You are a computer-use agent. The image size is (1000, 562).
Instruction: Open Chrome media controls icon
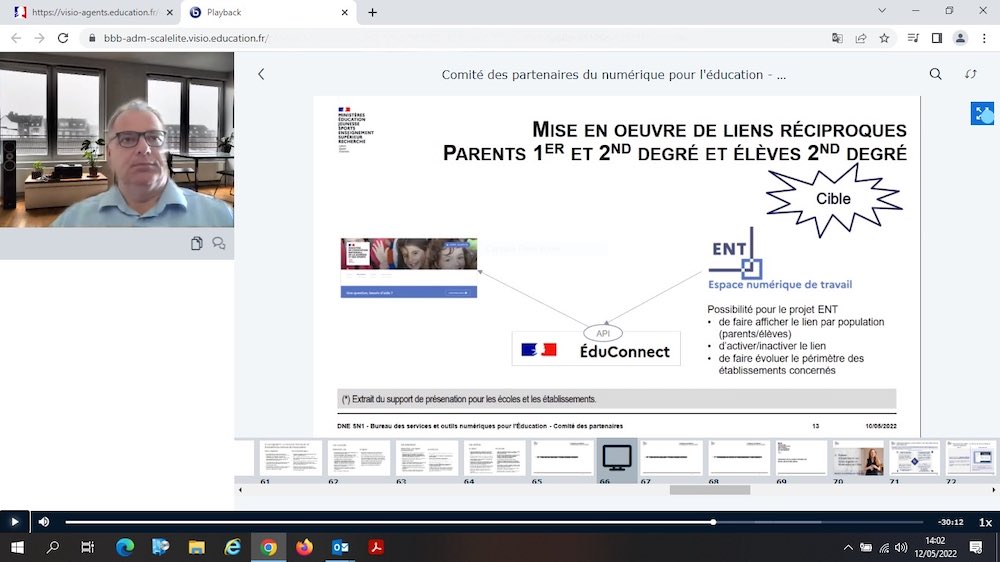tap(913, 38)
